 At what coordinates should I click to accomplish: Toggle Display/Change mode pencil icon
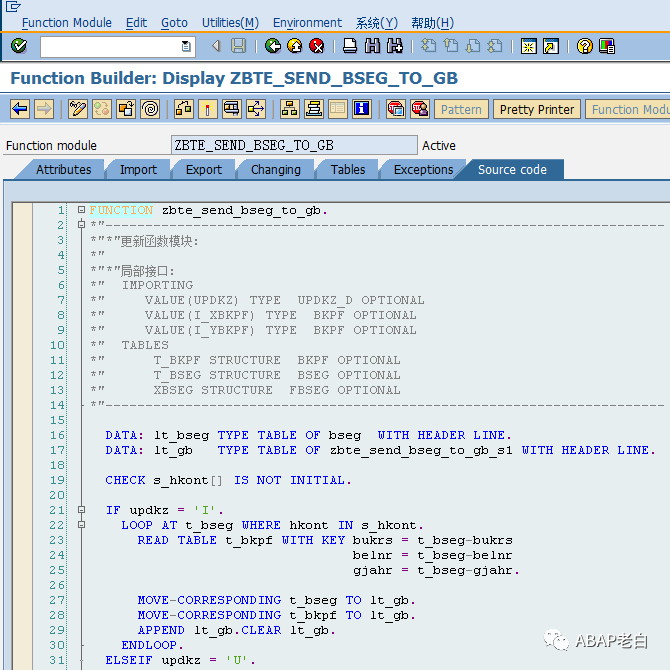coord(78,109)
